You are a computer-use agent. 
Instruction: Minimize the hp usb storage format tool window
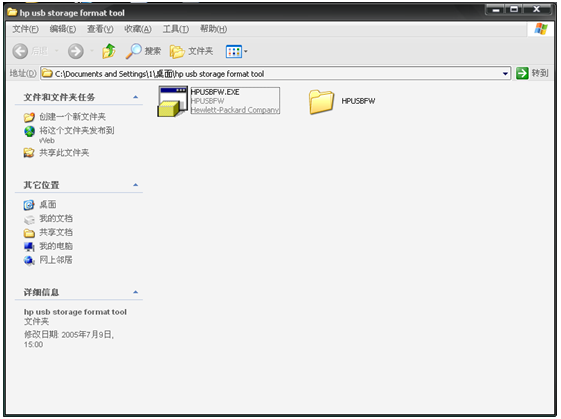pos(496,10)
